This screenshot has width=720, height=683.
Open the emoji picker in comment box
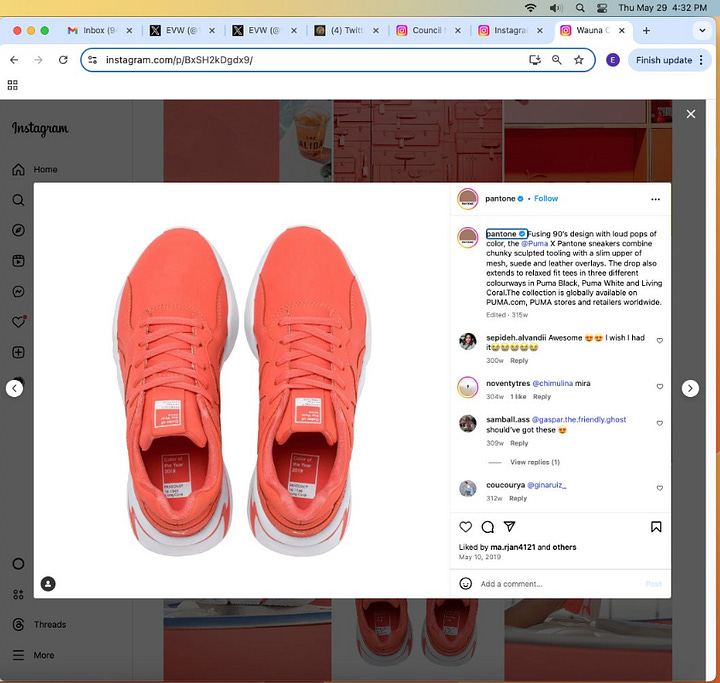pos(466,584)
